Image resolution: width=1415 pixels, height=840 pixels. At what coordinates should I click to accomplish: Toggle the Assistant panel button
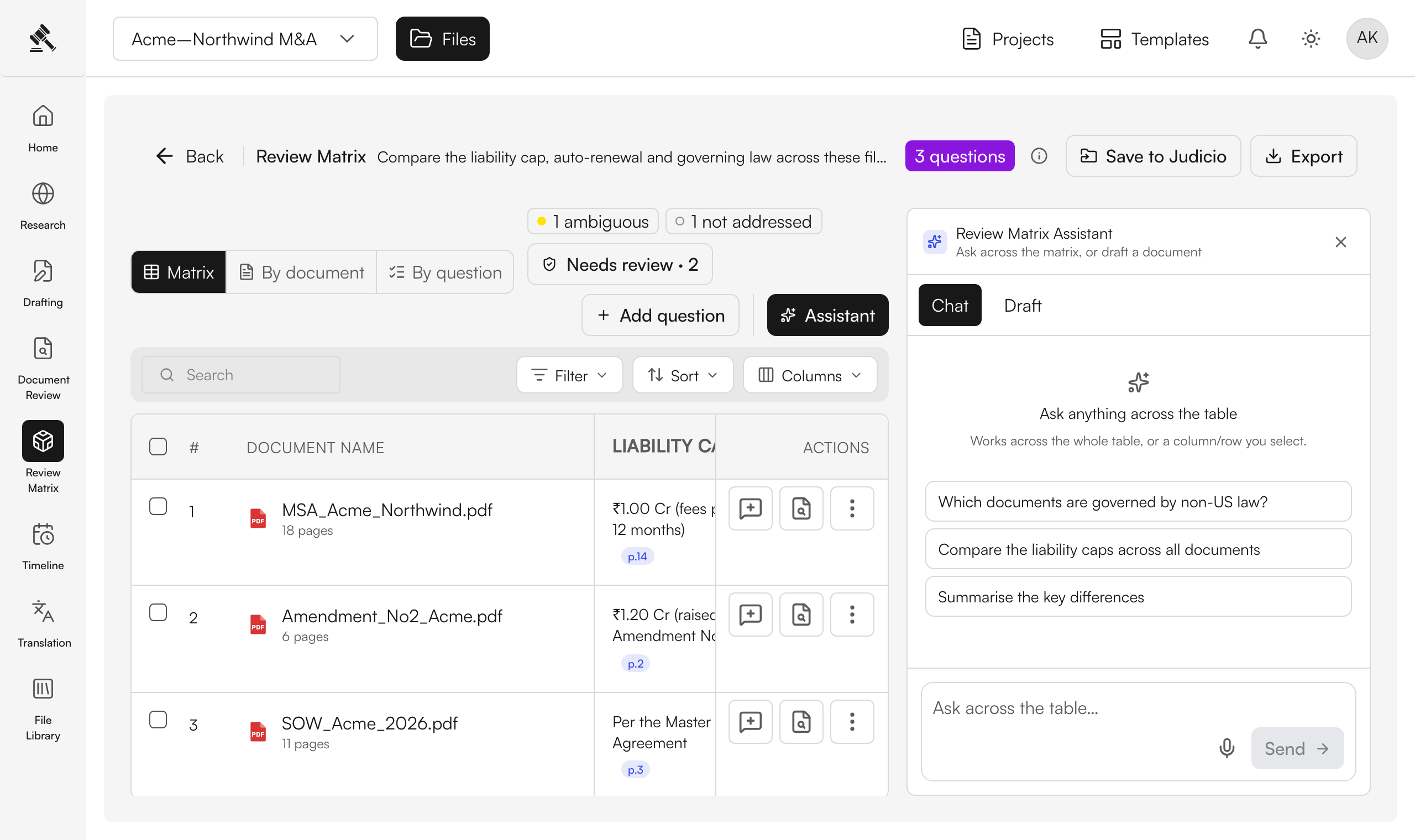(827, 316)
